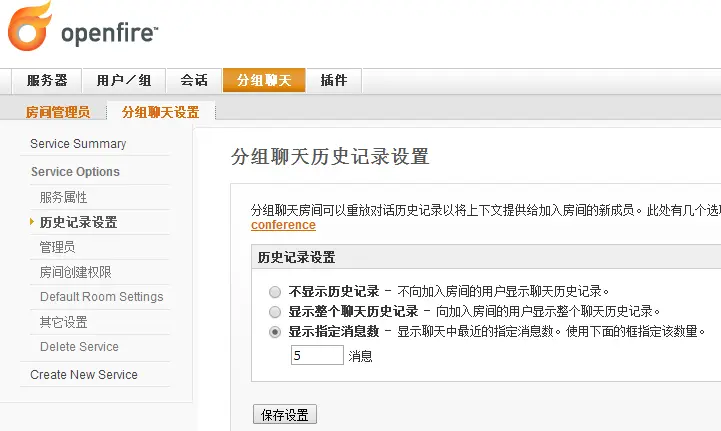Switch to the 会话 tab
Screen dimensions: 721x431
coord(194,80)
